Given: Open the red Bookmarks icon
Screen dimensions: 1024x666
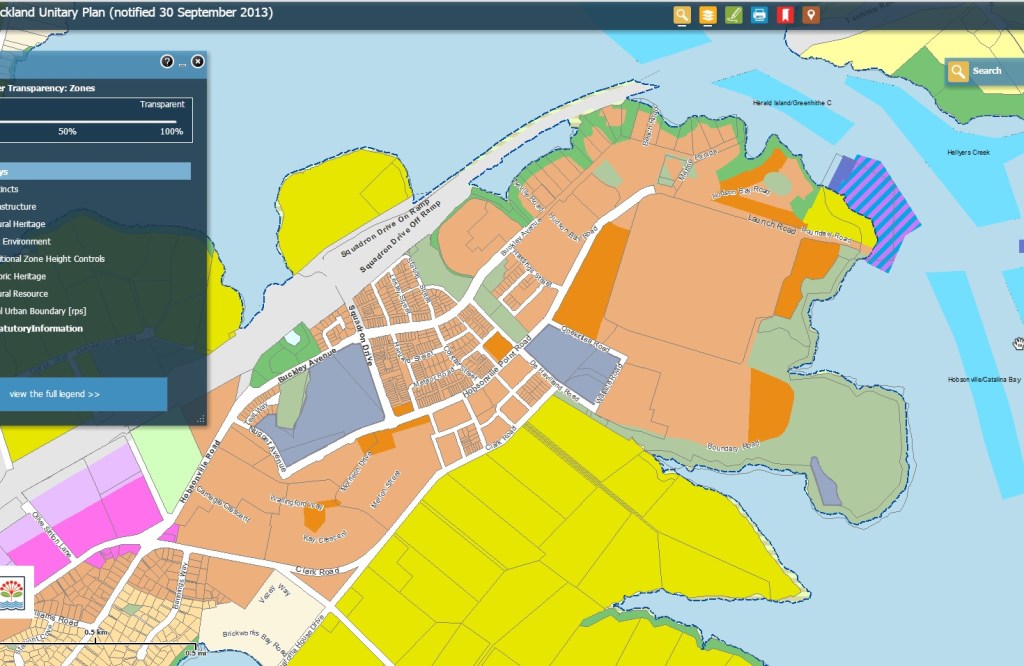Looking at the screenshot, I should point(785,14).
